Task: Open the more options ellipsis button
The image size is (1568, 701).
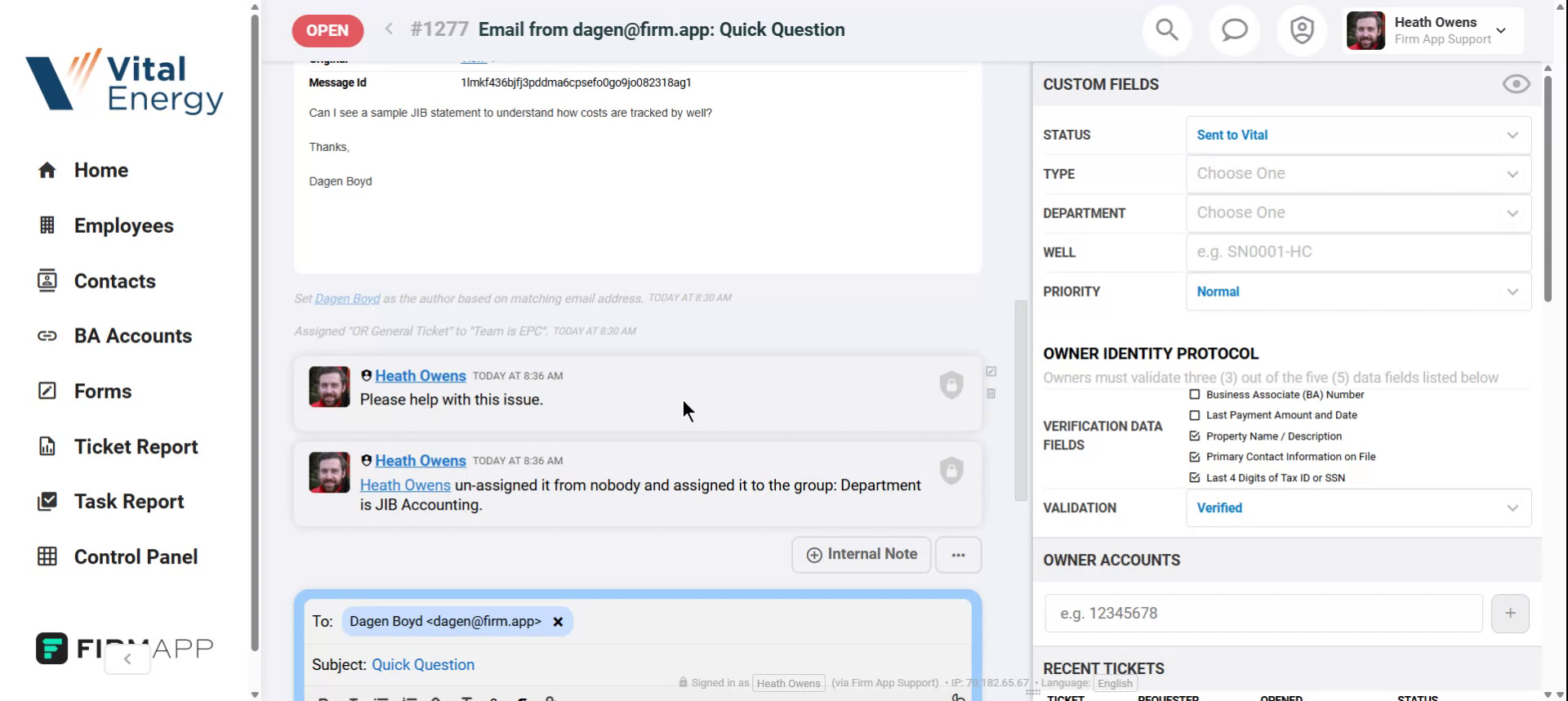Action: [x=958, y=555]
